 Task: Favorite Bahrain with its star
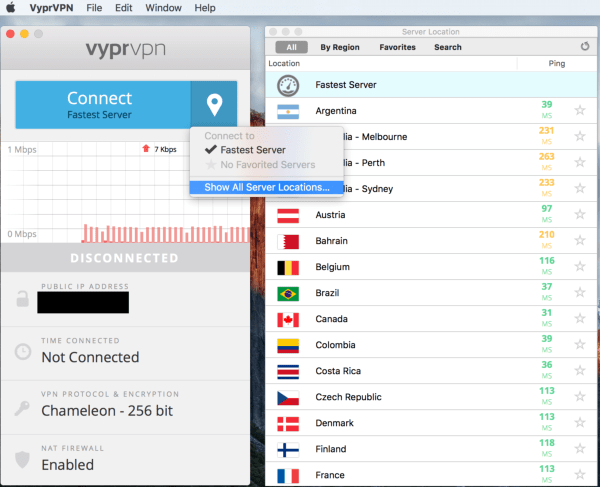[x=580, y=240]
